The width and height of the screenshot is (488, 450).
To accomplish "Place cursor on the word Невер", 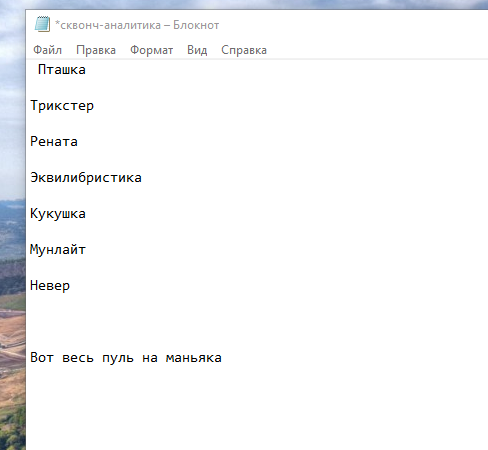I will coord(50,286).
